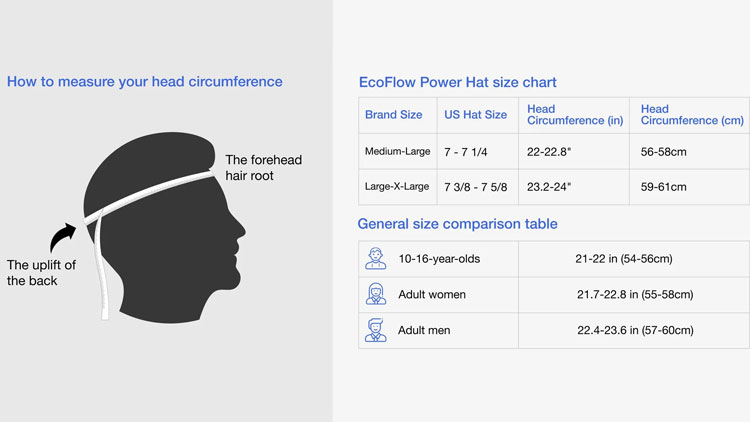Click the 'Medium-Large' size cell
750x422 pixels.
coord(397,152)
